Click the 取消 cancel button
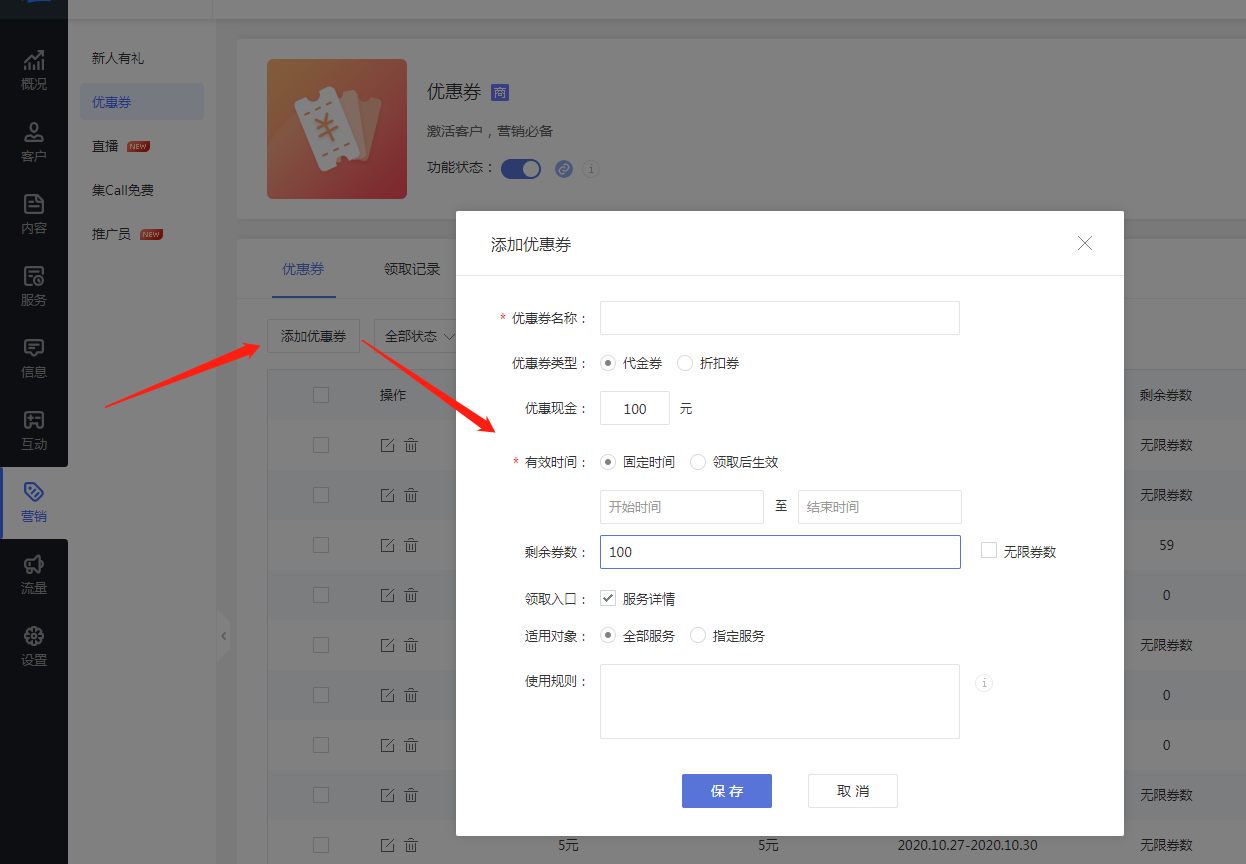 click(853, 791)
